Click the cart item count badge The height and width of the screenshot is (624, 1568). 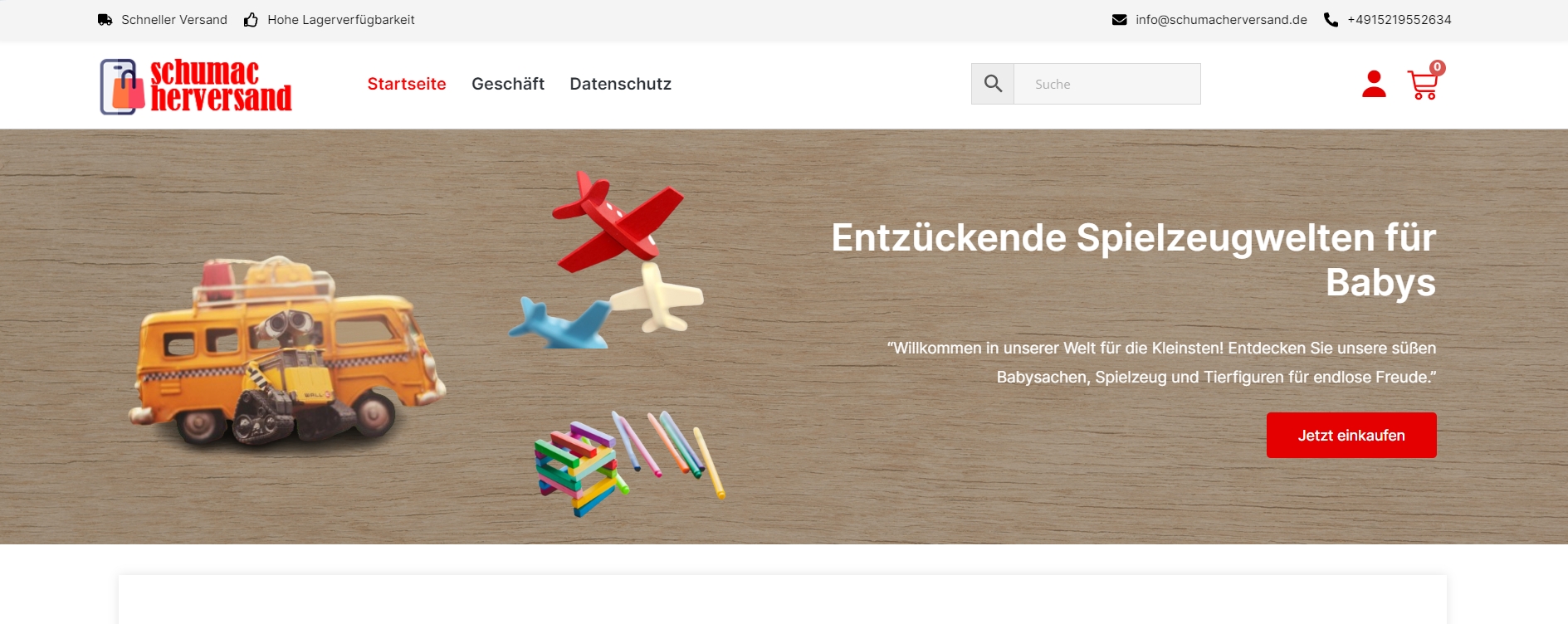point(1438,67)
